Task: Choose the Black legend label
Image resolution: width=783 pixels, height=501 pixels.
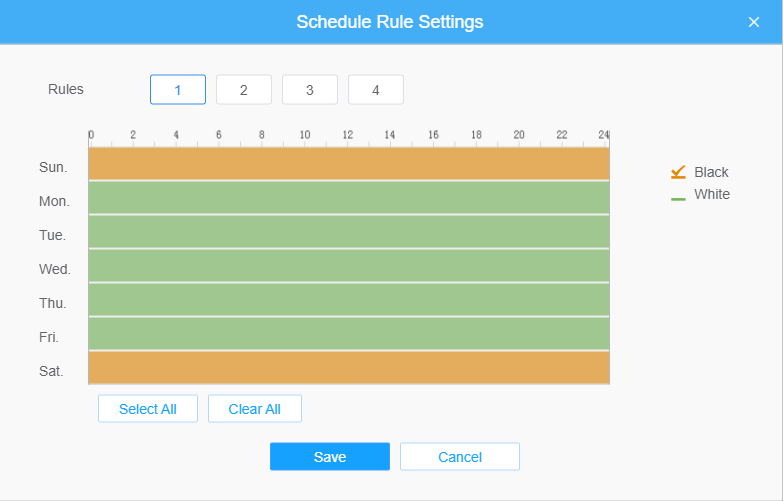Action: coord(711,172)
